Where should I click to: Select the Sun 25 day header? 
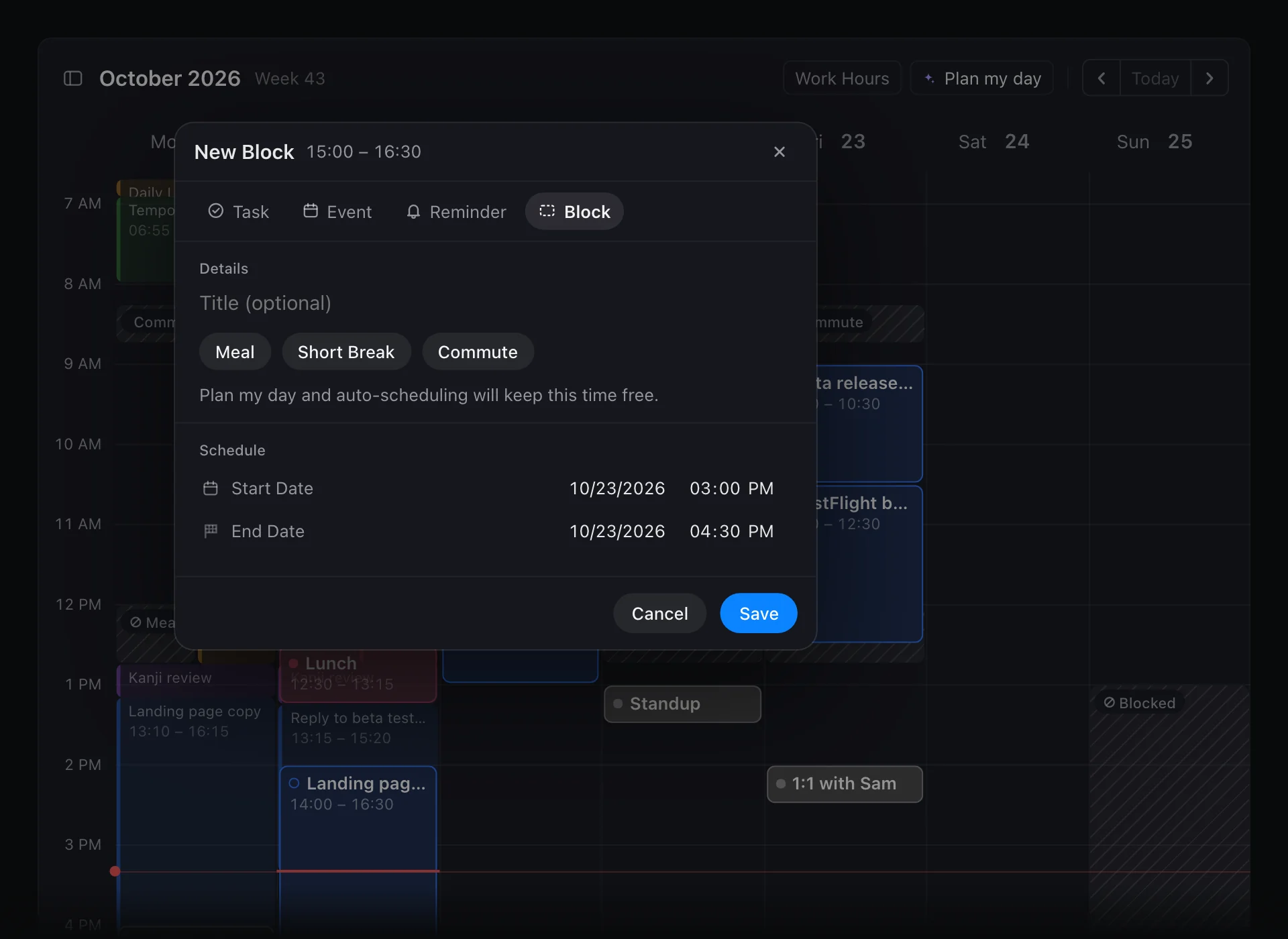click(x=1154, y=142)
